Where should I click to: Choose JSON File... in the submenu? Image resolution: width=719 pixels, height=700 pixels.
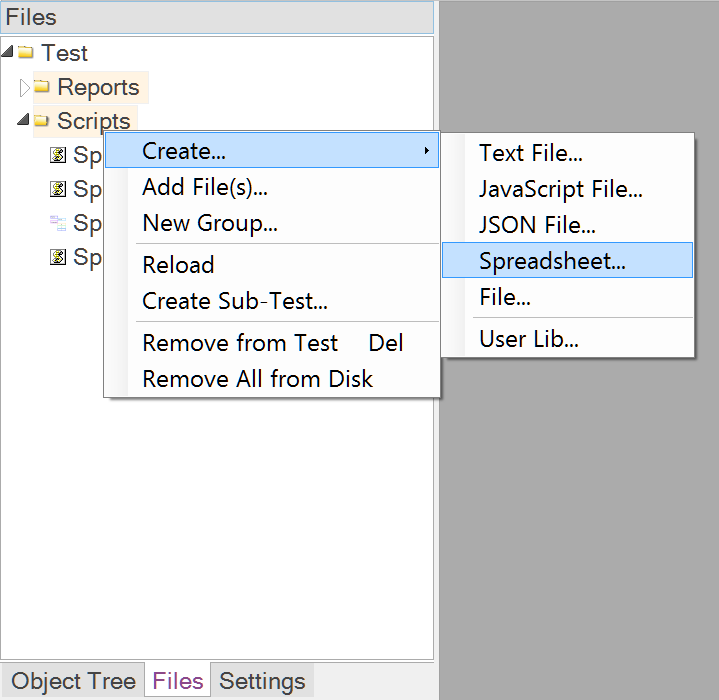click(x=537, y=226)
